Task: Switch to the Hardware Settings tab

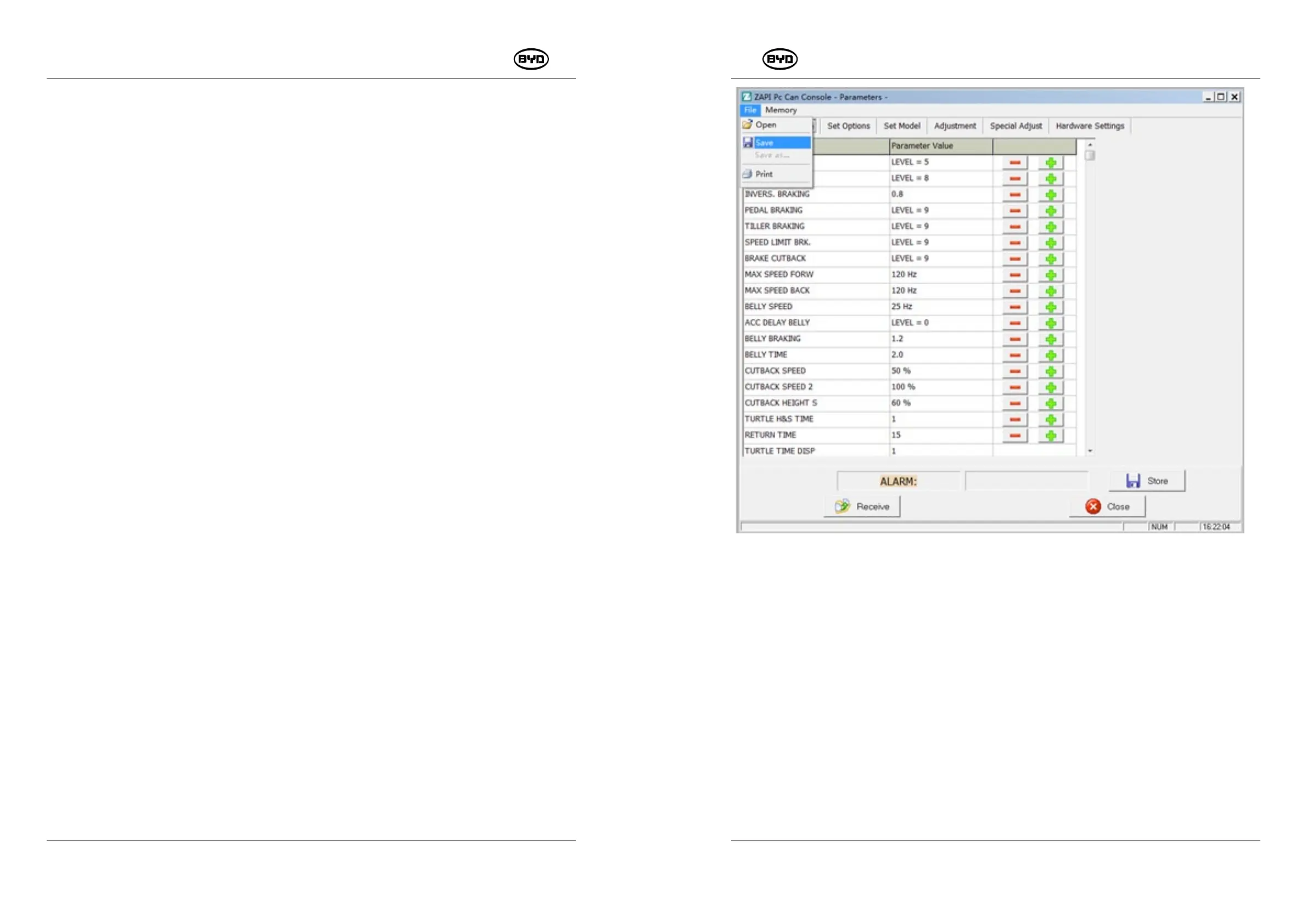Action: pyautogui.click(x=1089, y=126)
